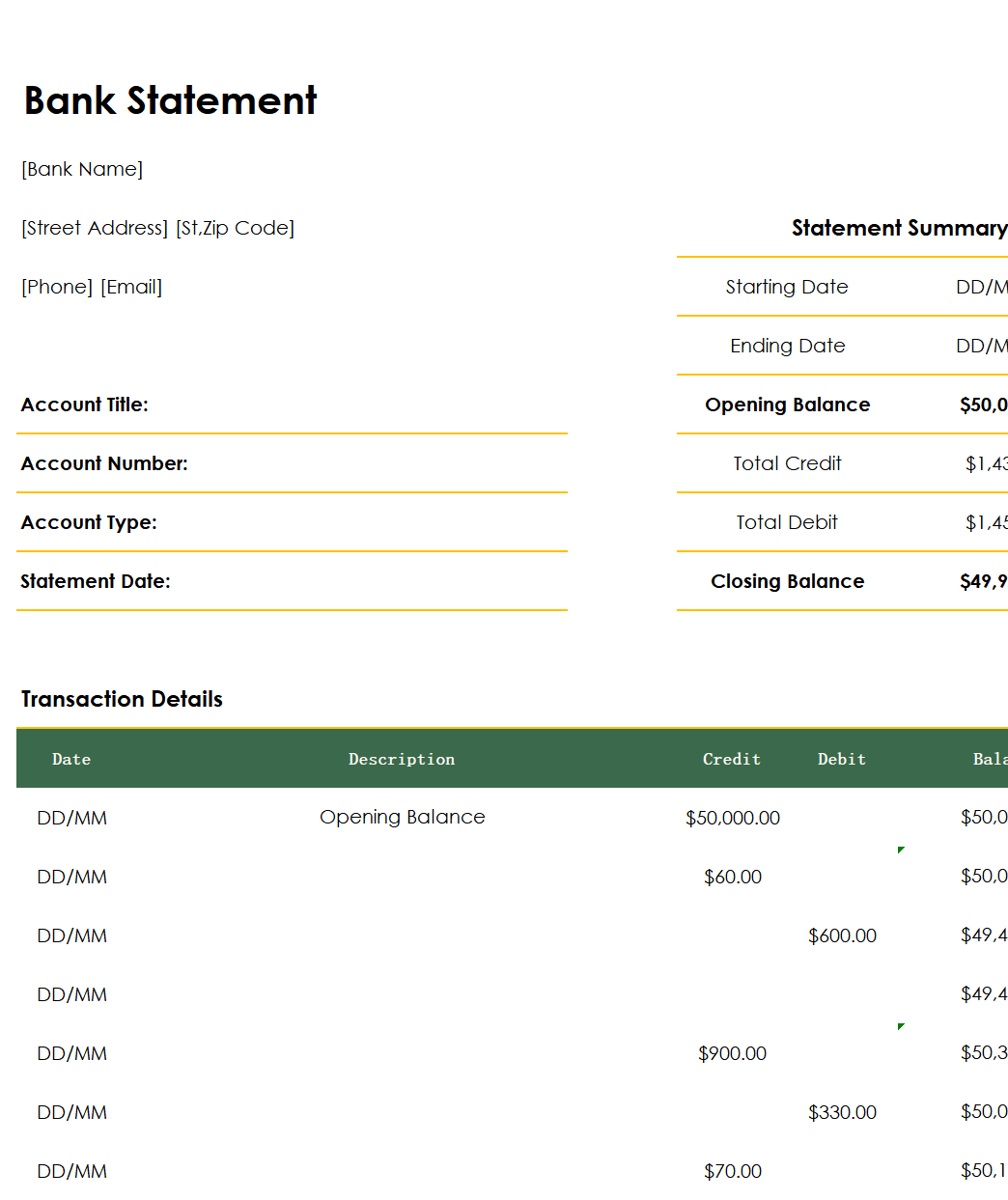The image size is (1008, 1200).
Task: Select the $330.00 debit amount
Action: pyautogui.click(x=843, y=1112)
